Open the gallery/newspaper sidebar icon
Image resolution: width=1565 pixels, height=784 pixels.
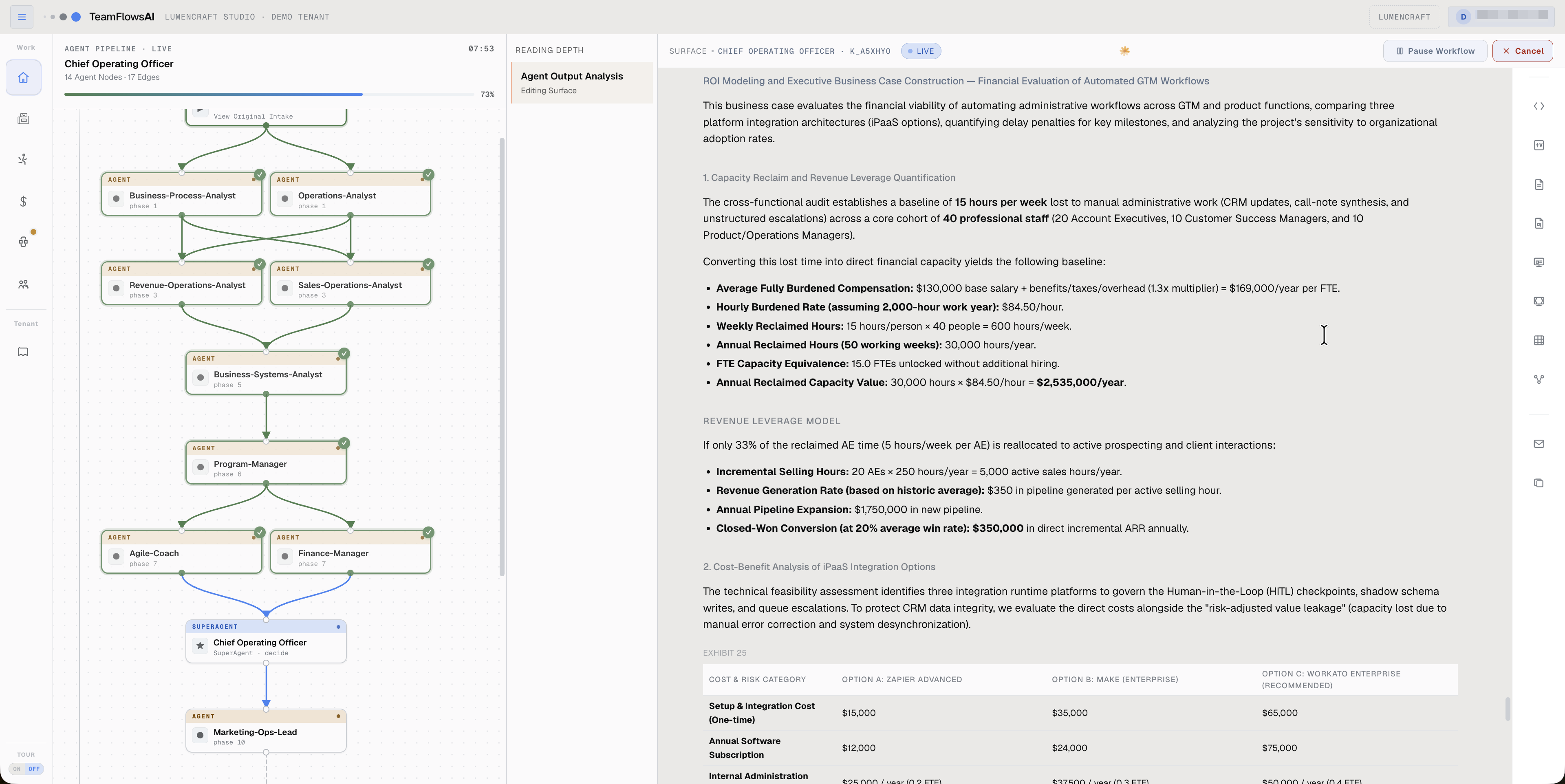coord(23,119)
